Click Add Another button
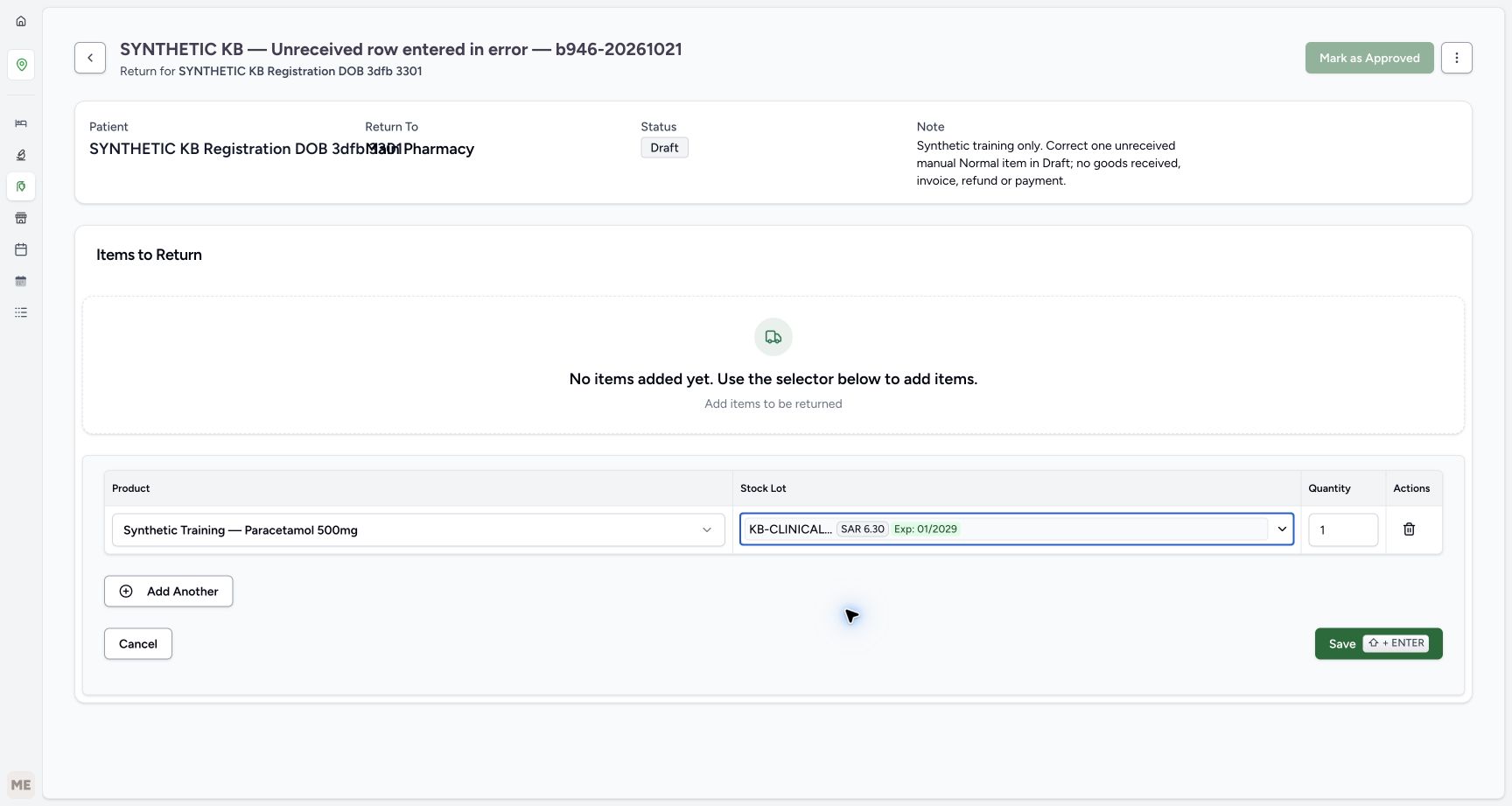 pyautogui.click(x=169, y=592)
